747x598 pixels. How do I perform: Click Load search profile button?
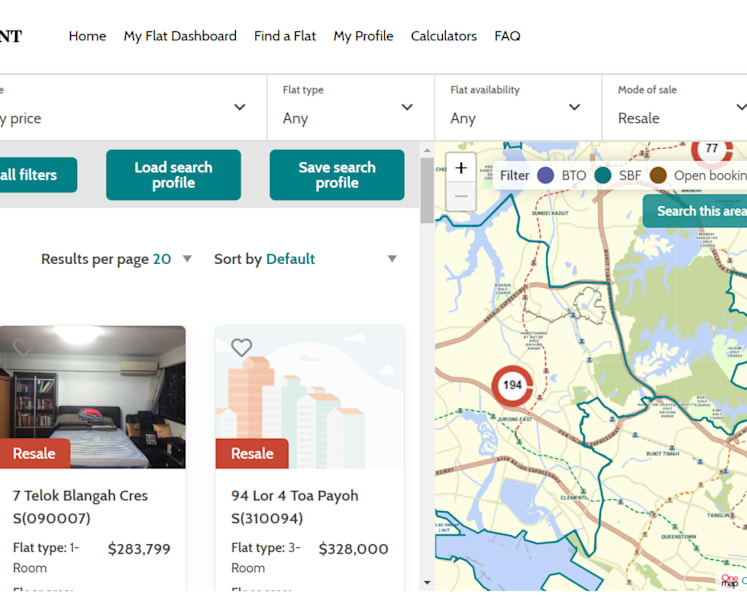click(x=173, y=175)
